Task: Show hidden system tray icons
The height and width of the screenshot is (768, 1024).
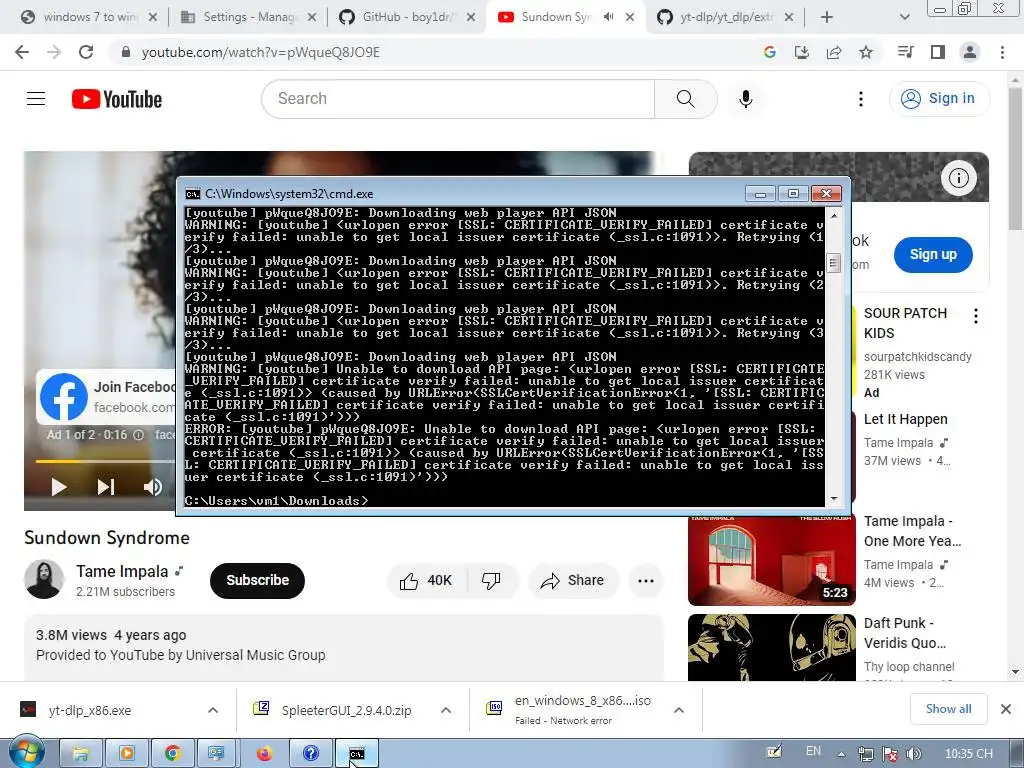Action: click(x=841, y=754)
